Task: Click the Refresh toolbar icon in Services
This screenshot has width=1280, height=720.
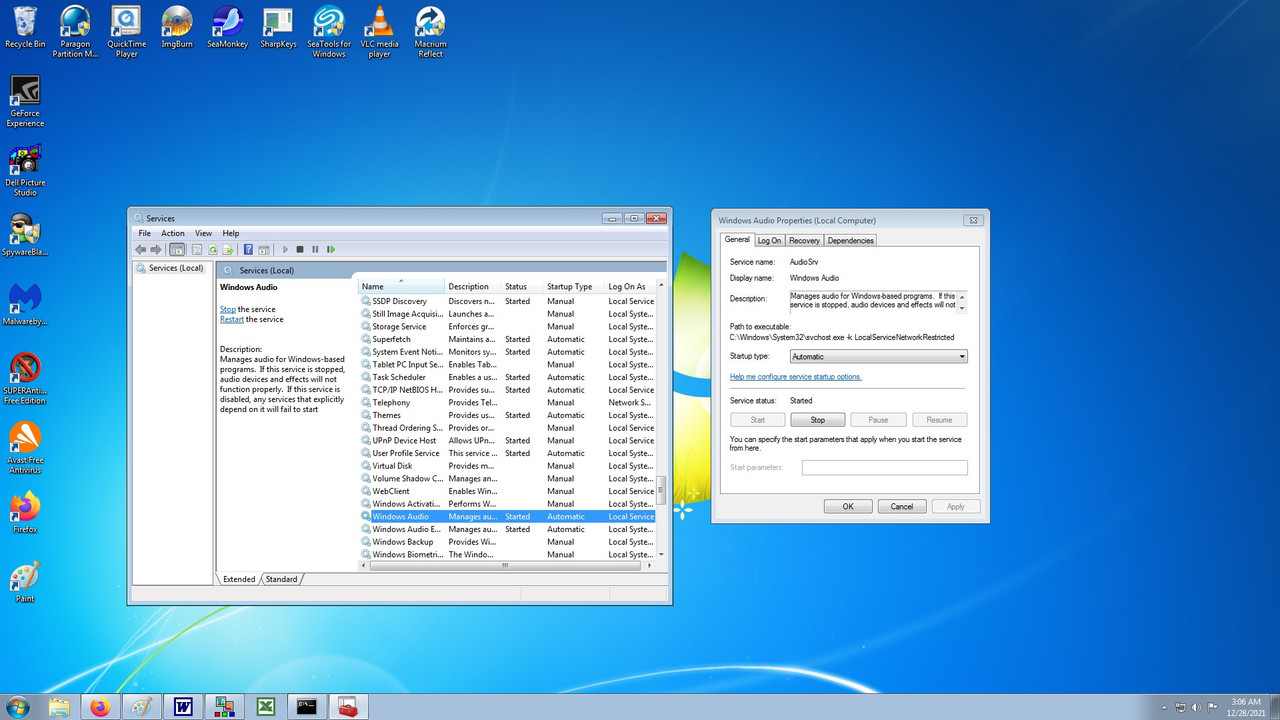Action: (x=213, y=249)
